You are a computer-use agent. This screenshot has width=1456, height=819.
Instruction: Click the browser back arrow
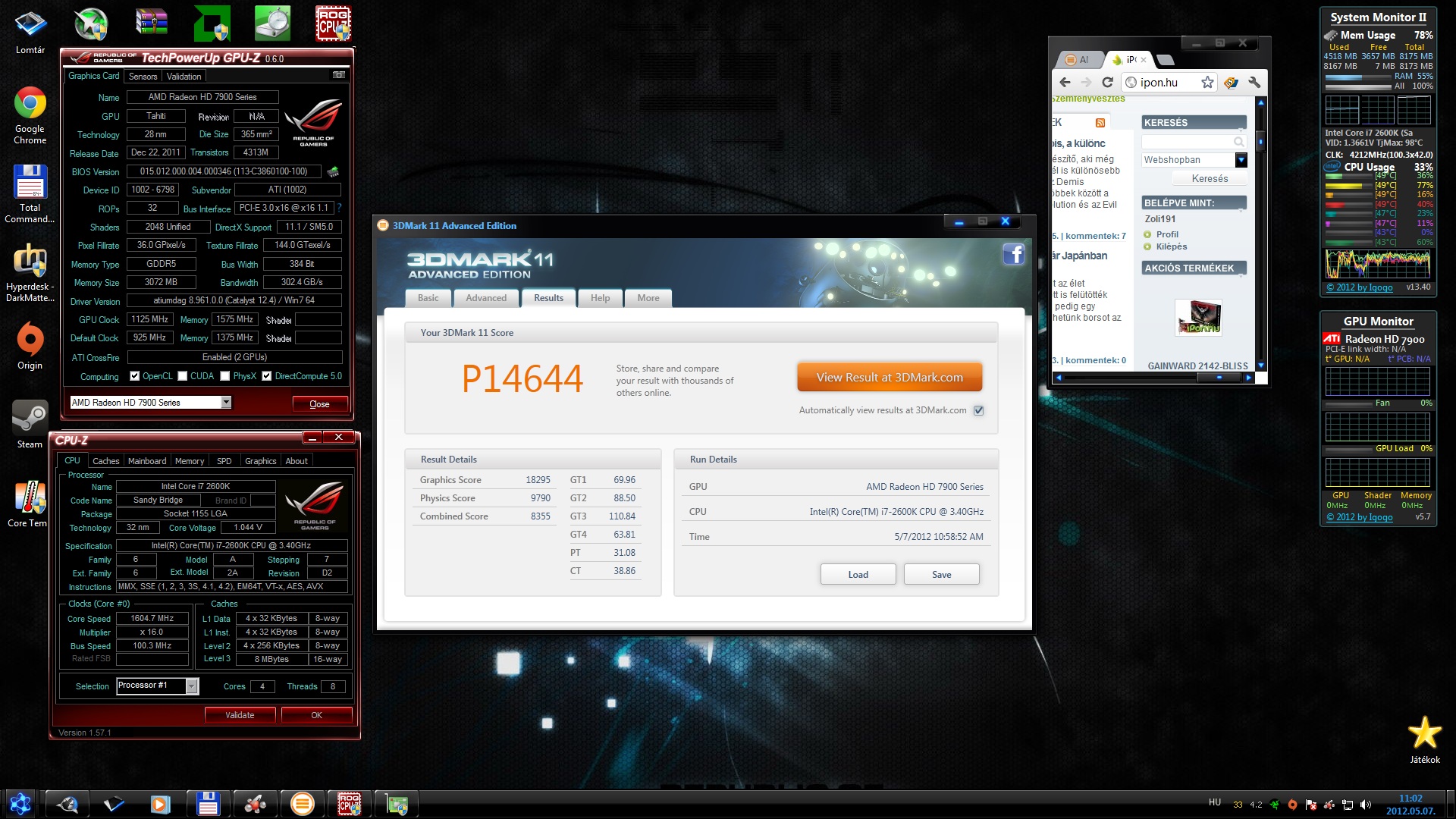1065,82
